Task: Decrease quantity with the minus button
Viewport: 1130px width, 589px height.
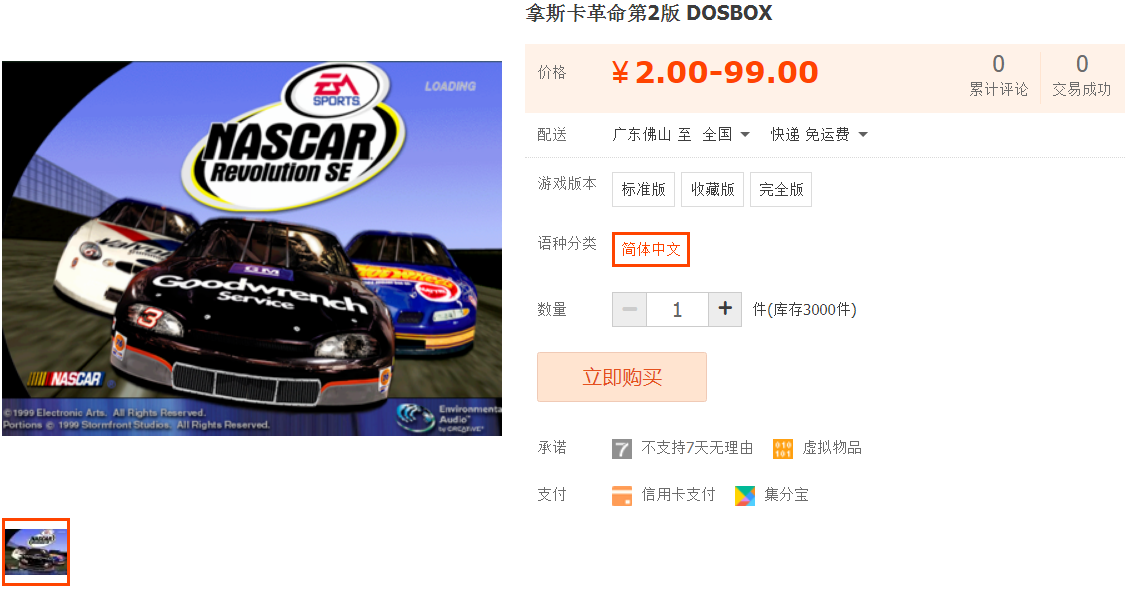Action: coord(629,309)
